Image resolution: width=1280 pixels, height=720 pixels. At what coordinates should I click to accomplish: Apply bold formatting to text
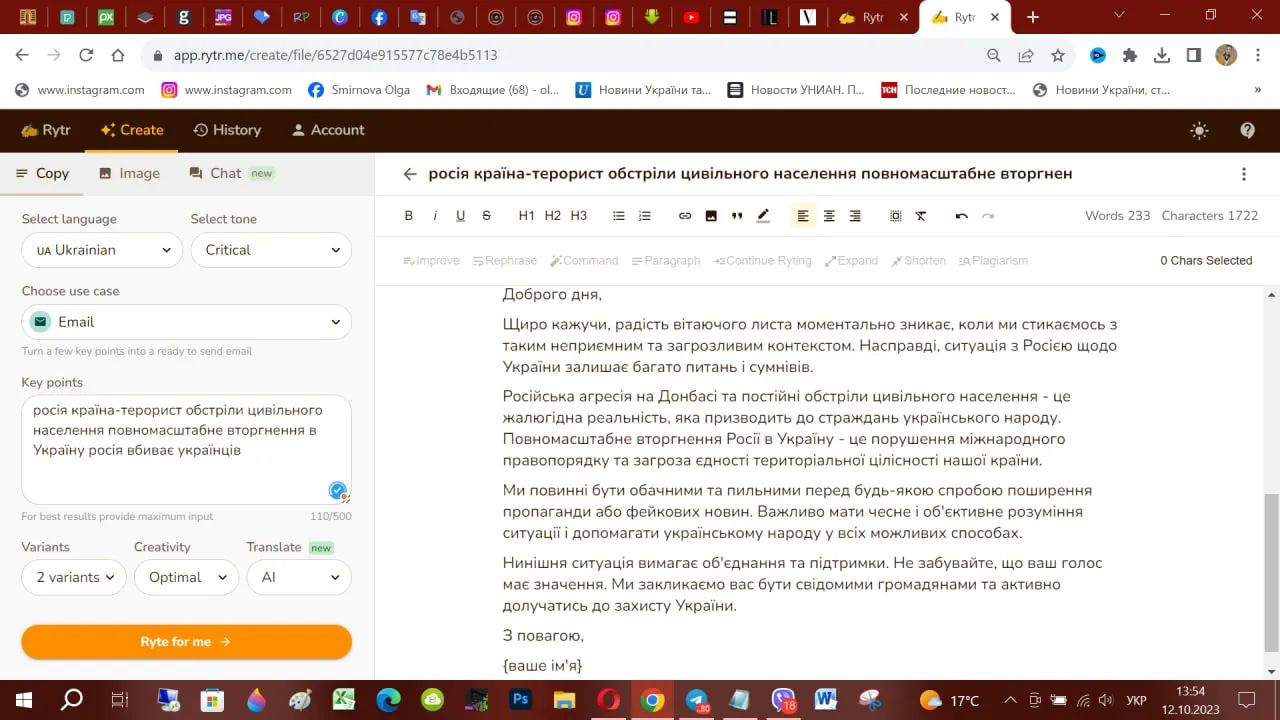tap(408, 215)
